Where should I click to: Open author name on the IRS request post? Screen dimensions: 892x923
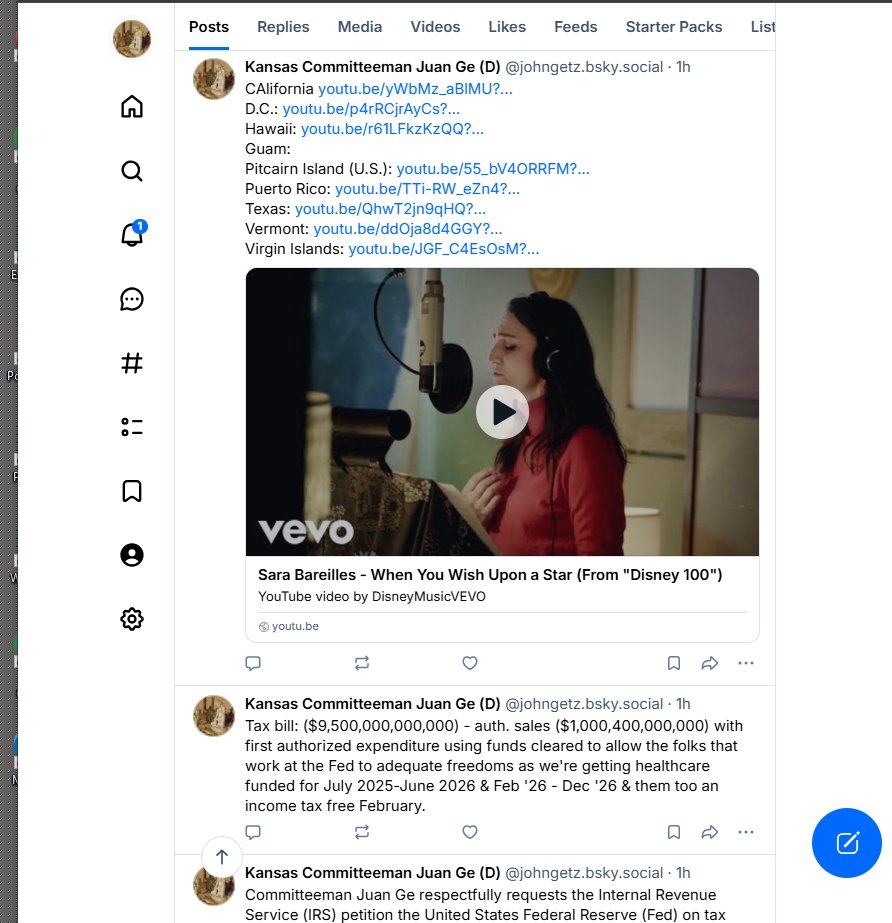coord(372,873)
